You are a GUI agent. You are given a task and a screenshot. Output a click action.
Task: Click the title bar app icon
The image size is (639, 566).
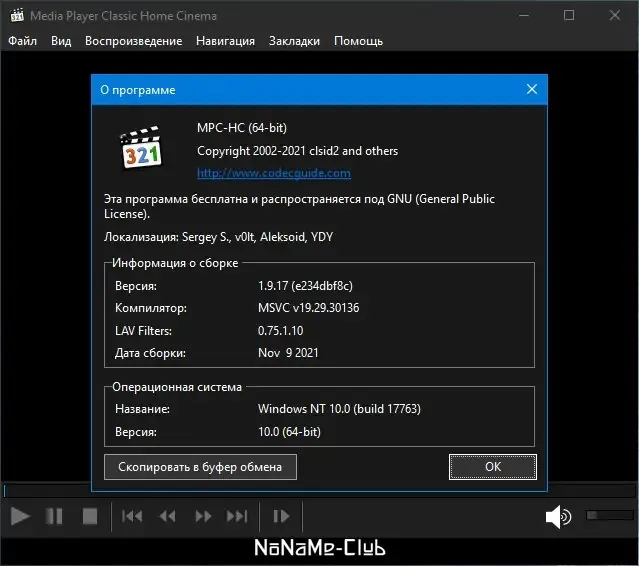(17, 15)
